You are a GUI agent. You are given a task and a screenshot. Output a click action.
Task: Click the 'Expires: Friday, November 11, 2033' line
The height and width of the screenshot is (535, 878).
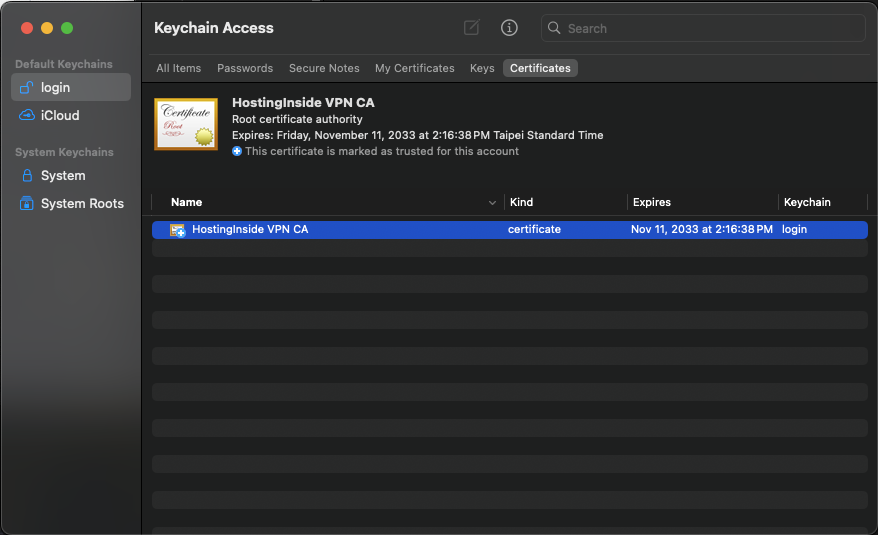coord(418,135)
